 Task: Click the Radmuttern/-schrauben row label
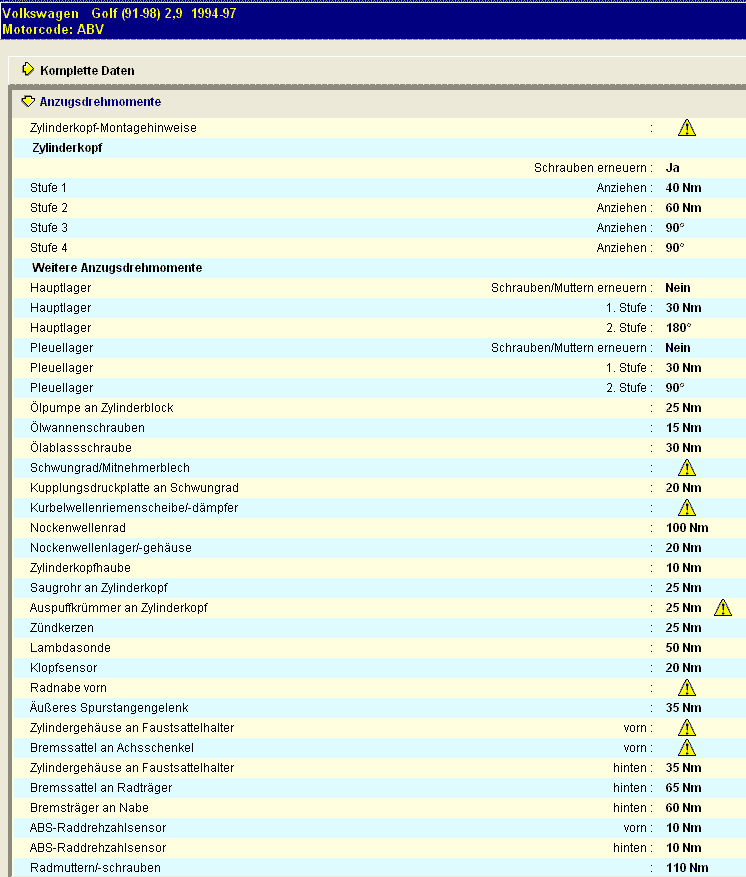point(95,868)
